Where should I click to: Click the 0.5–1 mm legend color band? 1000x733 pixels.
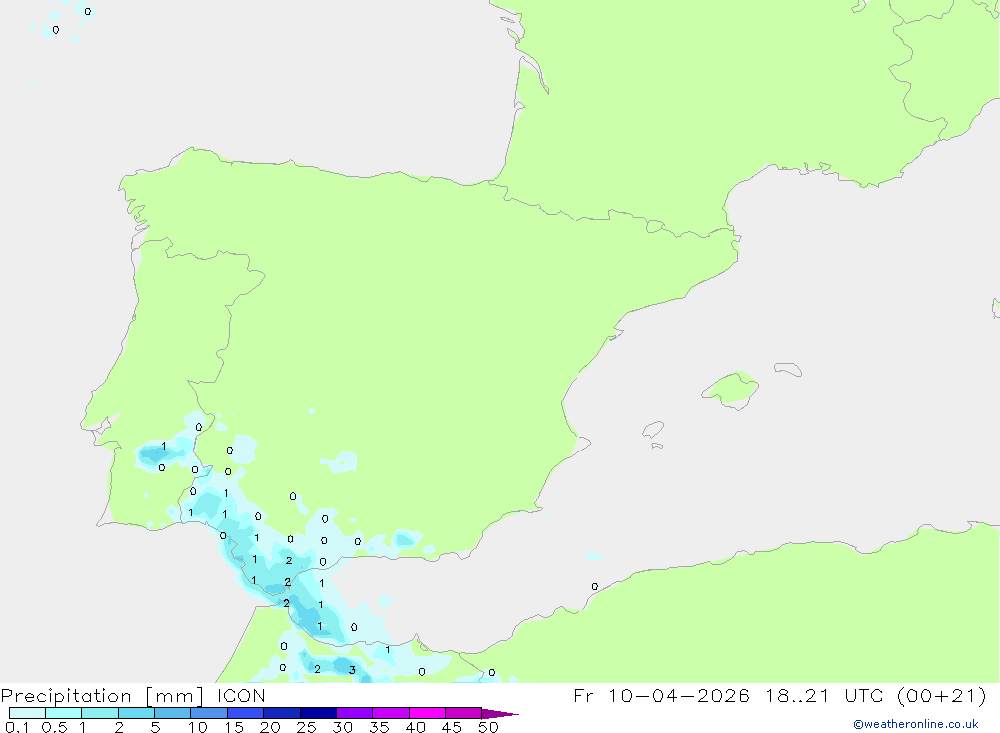point(64,713)
